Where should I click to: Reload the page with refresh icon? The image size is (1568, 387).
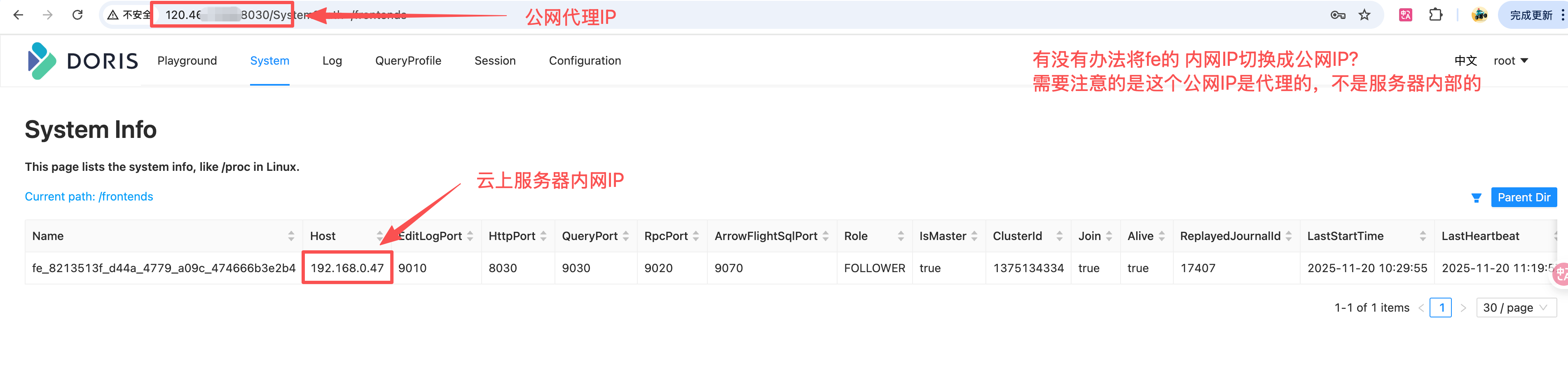[x=77, y=14]
